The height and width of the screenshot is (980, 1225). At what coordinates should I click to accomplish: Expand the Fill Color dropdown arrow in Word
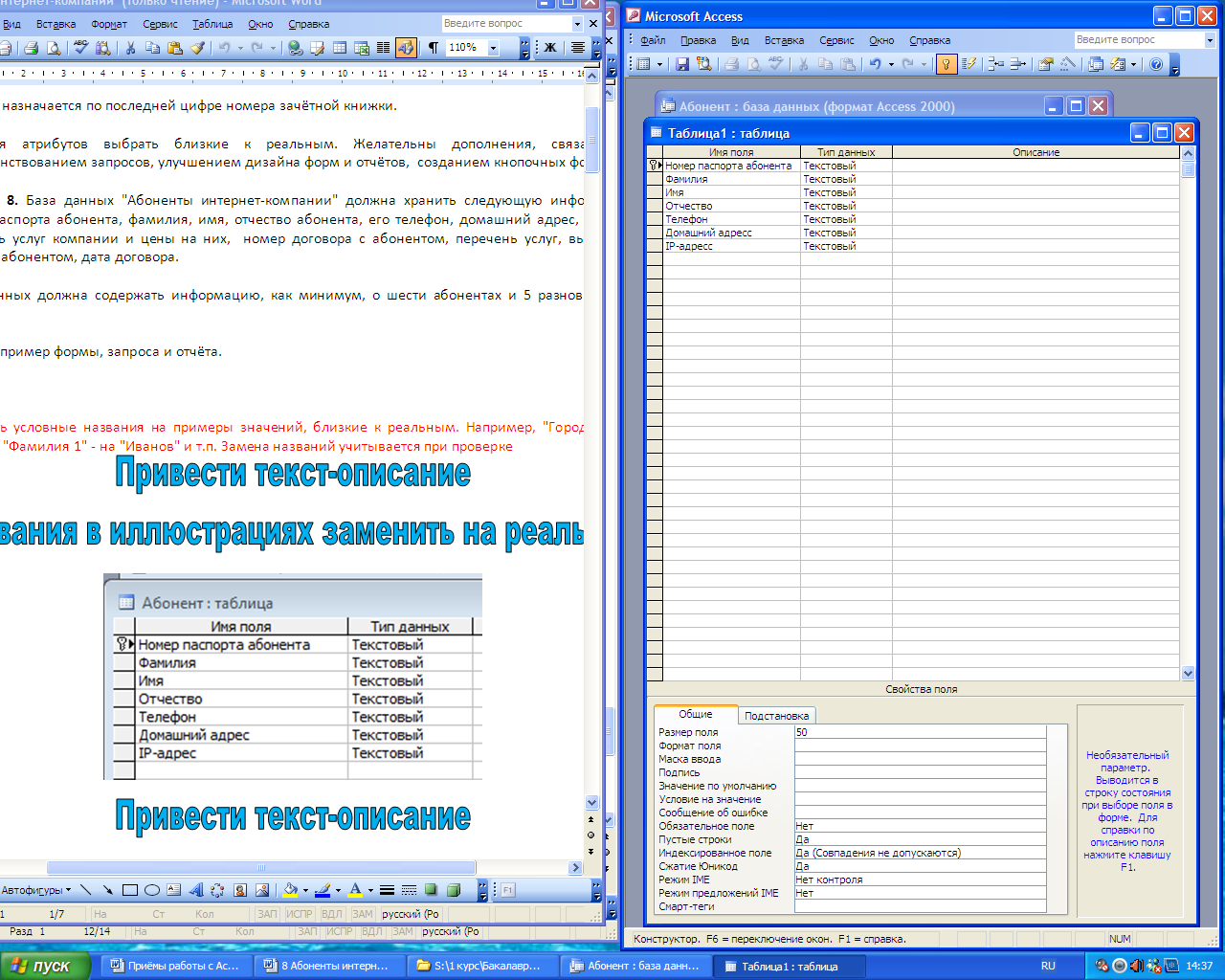pyautogui.click(x=305, y=890)
